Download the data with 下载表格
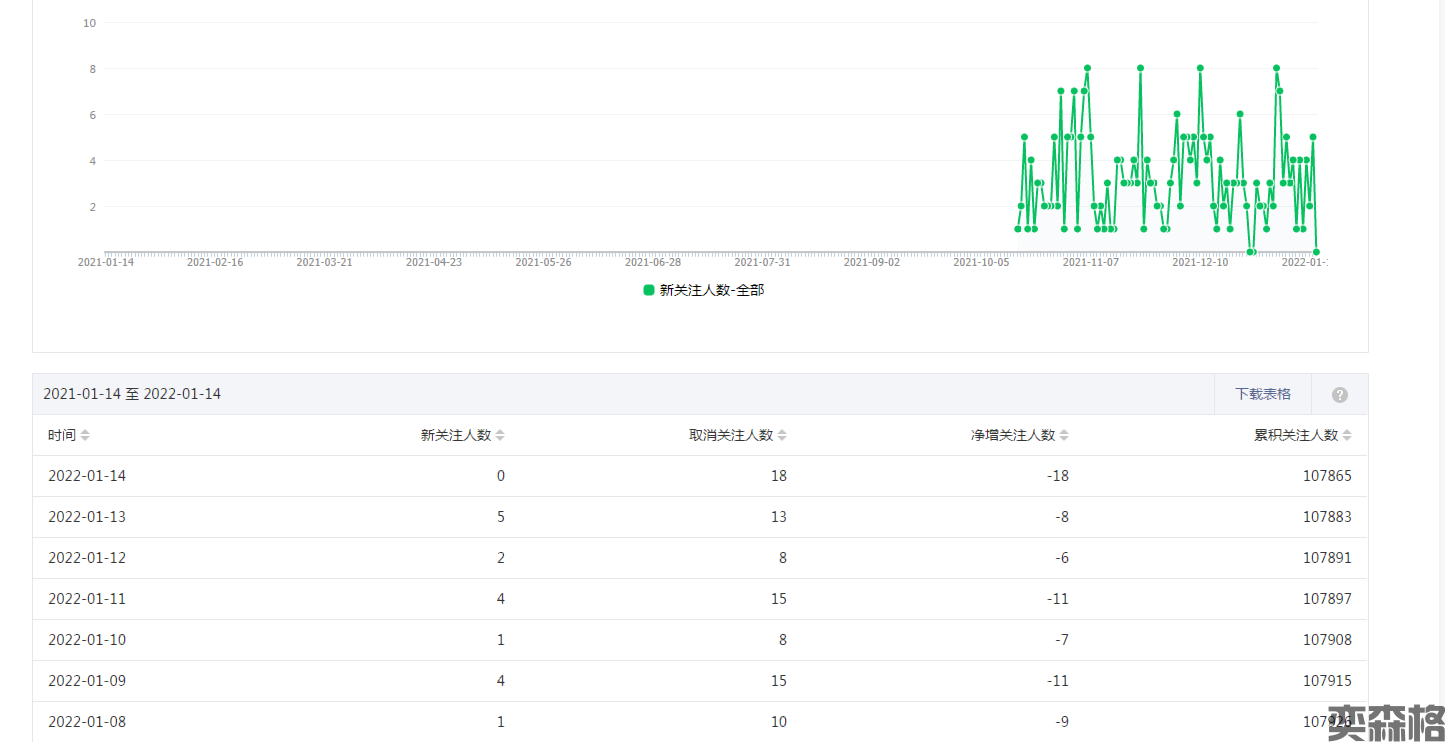This screenshot has height=742, width=1445. (1262, 394)
